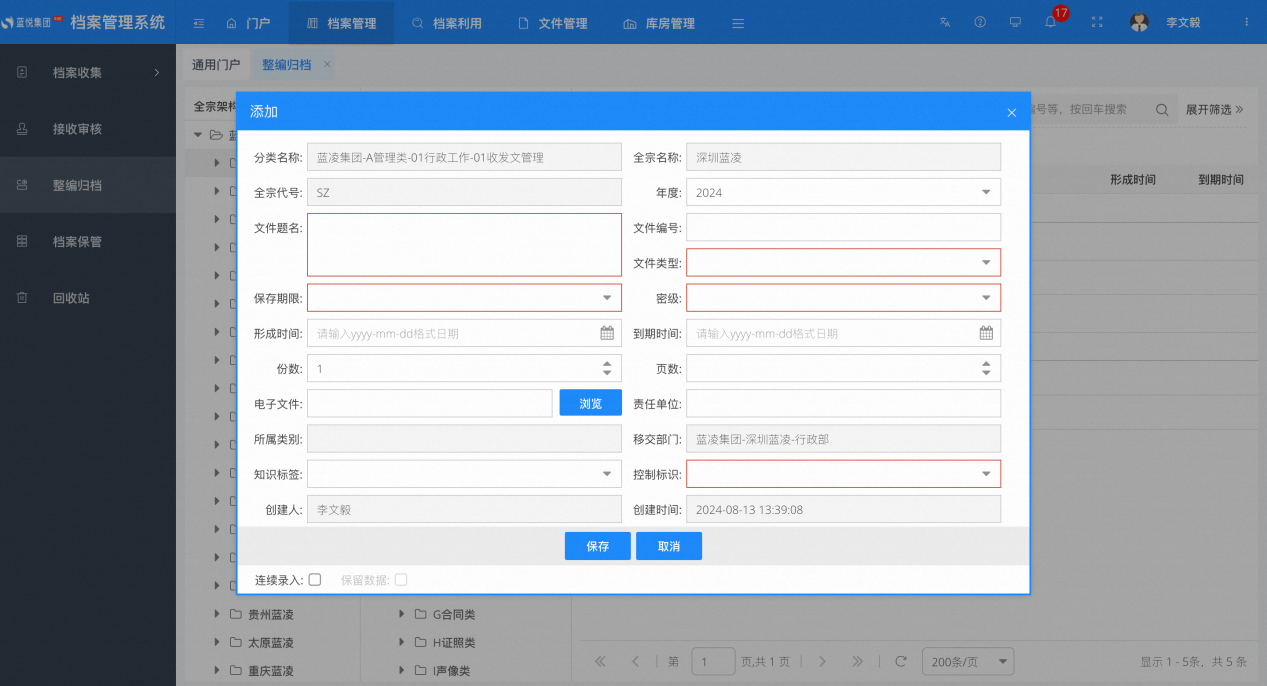Go to previous page arrow
Image resolution: width=1267 pixels, height=686 pixels.
point(635,661)
